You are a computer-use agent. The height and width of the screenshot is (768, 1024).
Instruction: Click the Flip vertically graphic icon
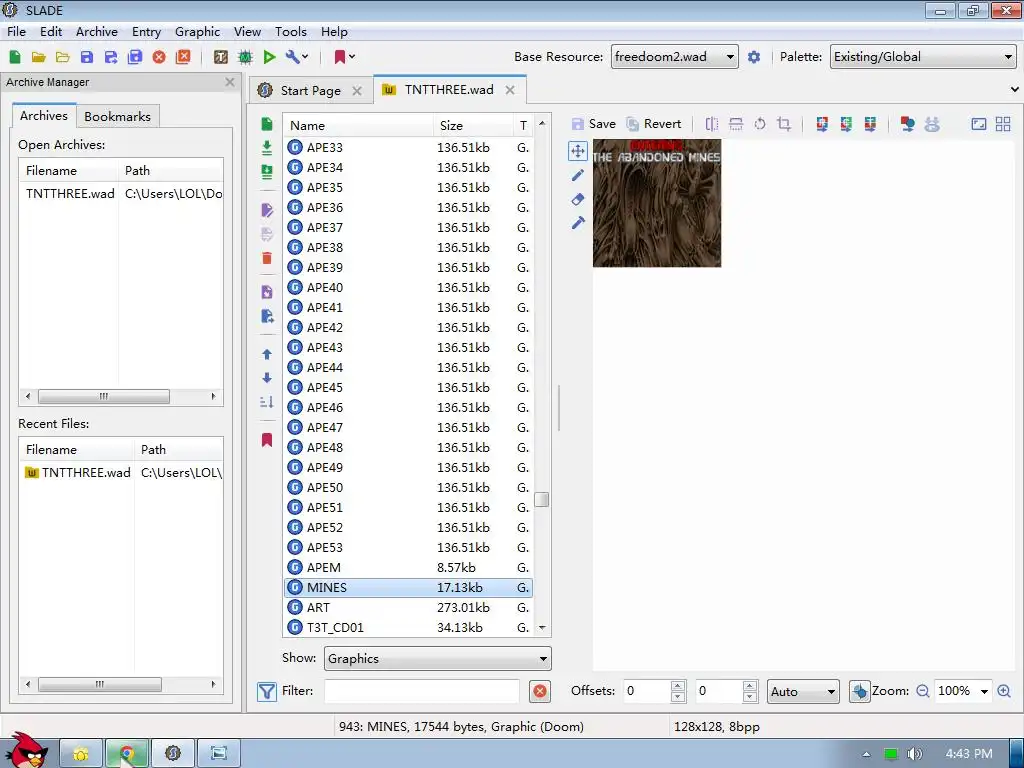pos(736,124)
